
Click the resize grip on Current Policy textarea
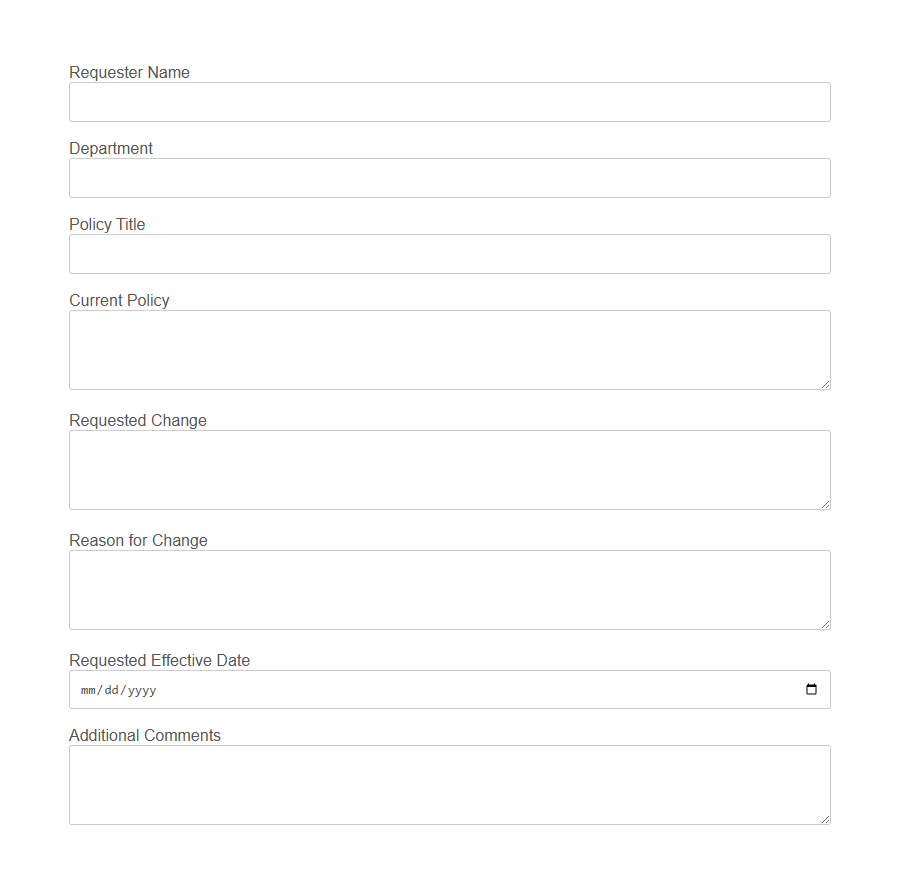tap(826, 385)
